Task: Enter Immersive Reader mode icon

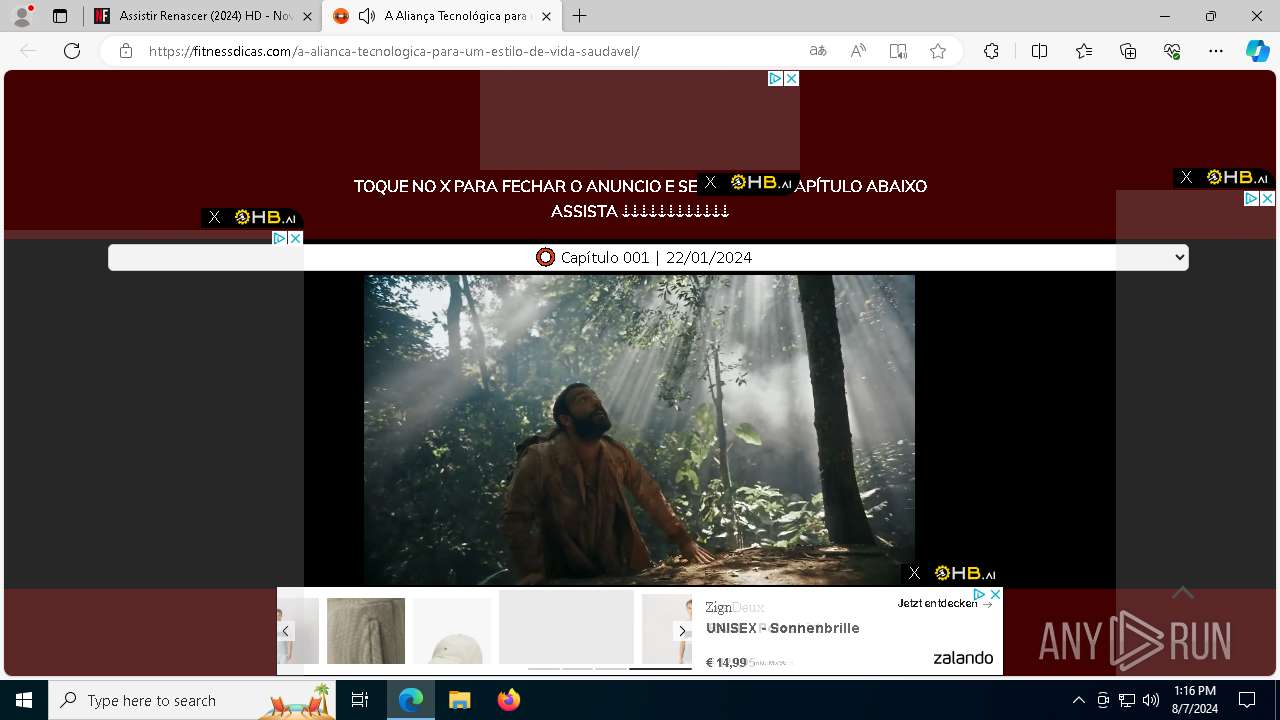Action: [898, 51]
